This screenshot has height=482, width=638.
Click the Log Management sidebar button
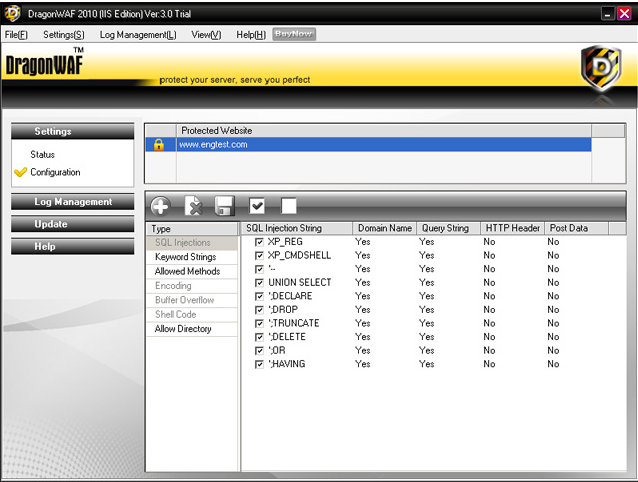pos(72,202)
